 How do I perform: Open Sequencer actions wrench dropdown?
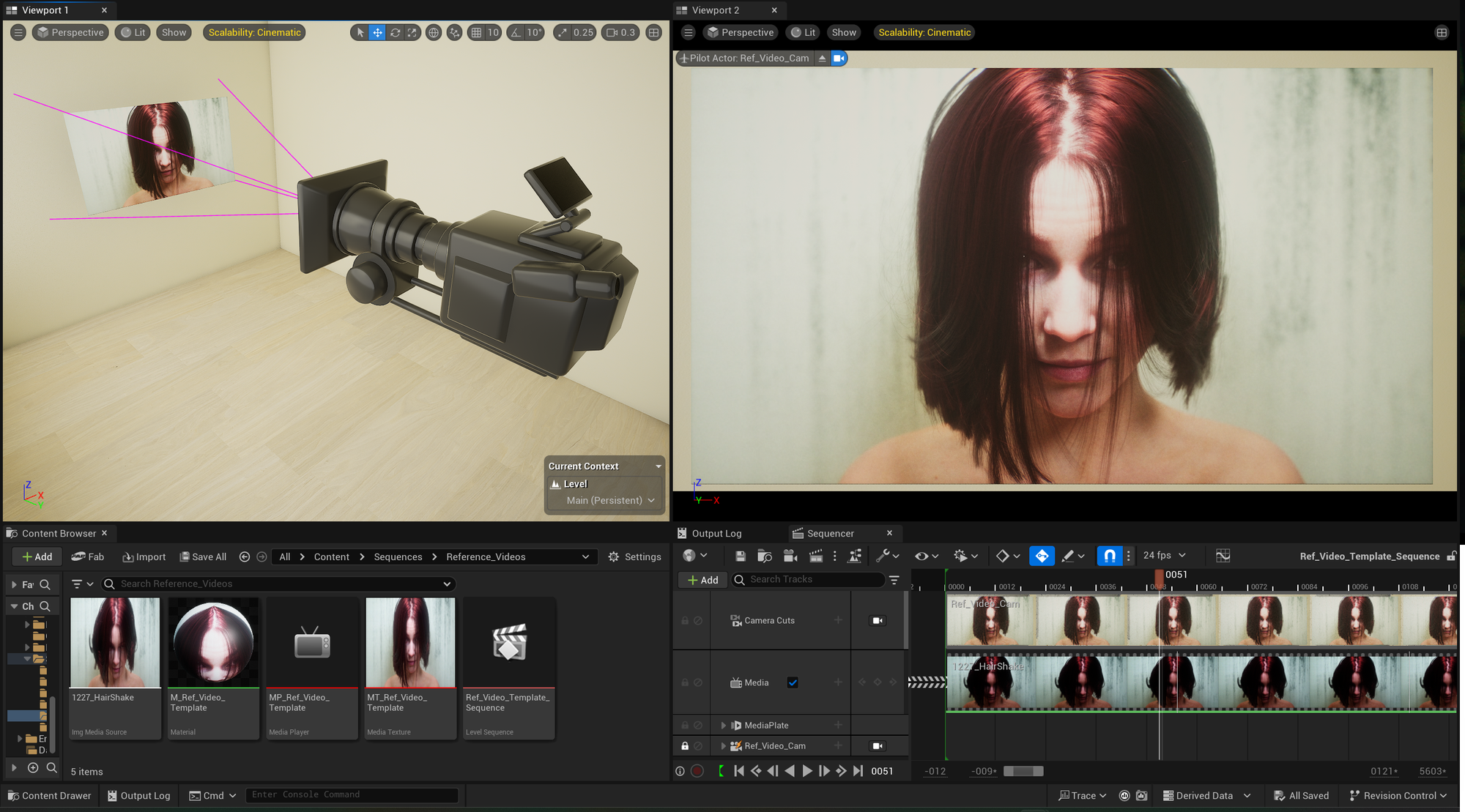pos(888,556)
